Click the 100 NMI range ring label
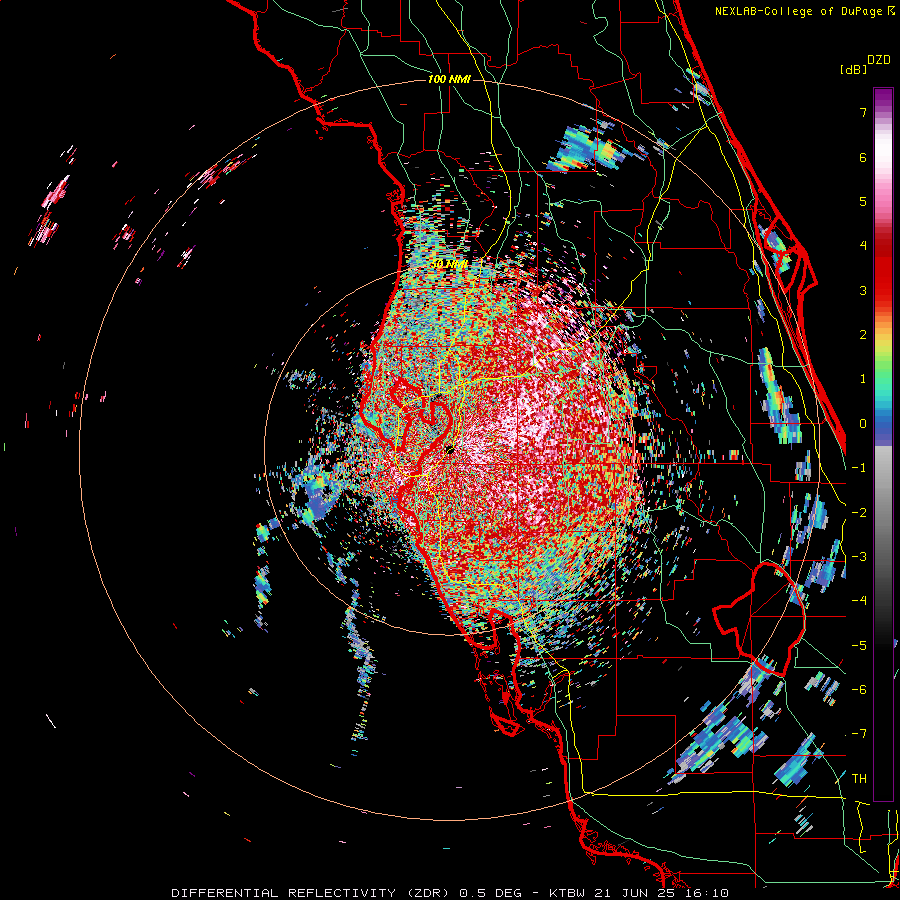Image resolution: width=900 pixels, height=900 pixels. point(449,79)
